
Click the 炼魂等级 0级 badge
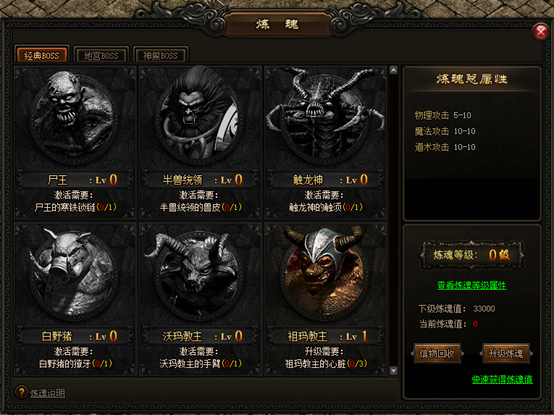pyautogui.click(x=472, y=255)
